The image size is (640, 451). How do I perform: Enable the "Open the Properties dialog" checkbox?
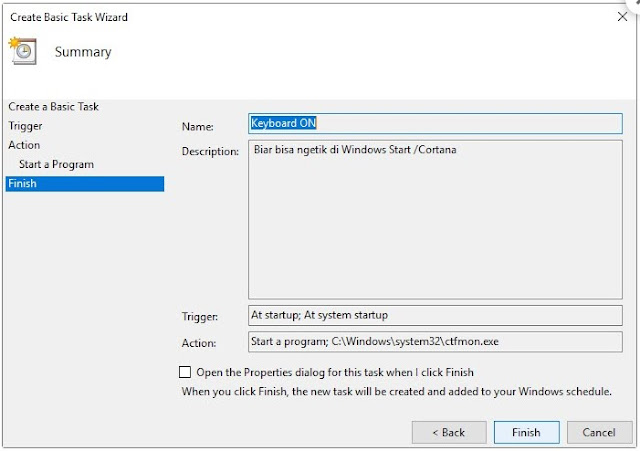pyautogui.click(x=185, y=372)
